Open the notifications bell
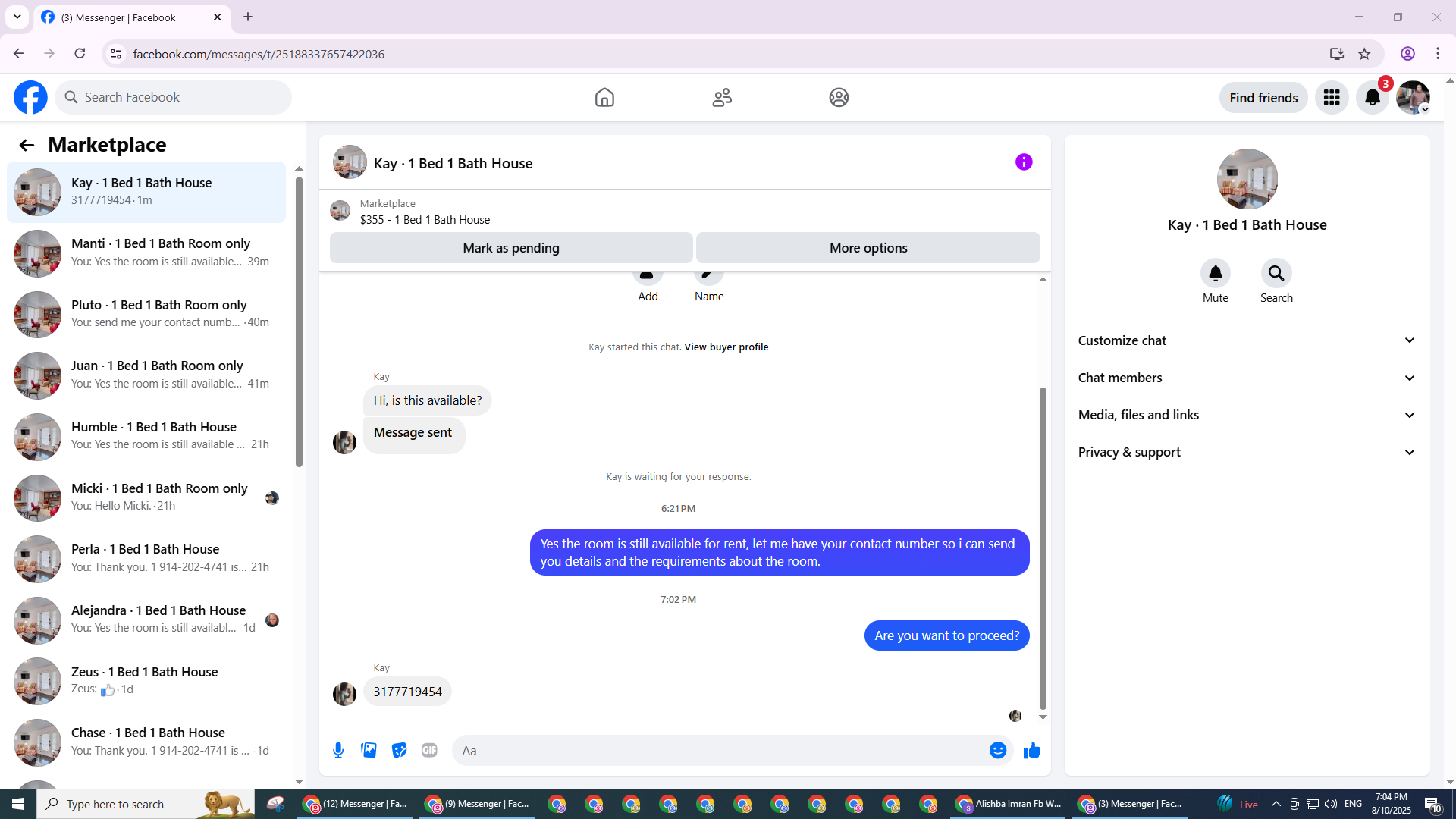This screenshot has height=819, width=1456. (1373, 98)
